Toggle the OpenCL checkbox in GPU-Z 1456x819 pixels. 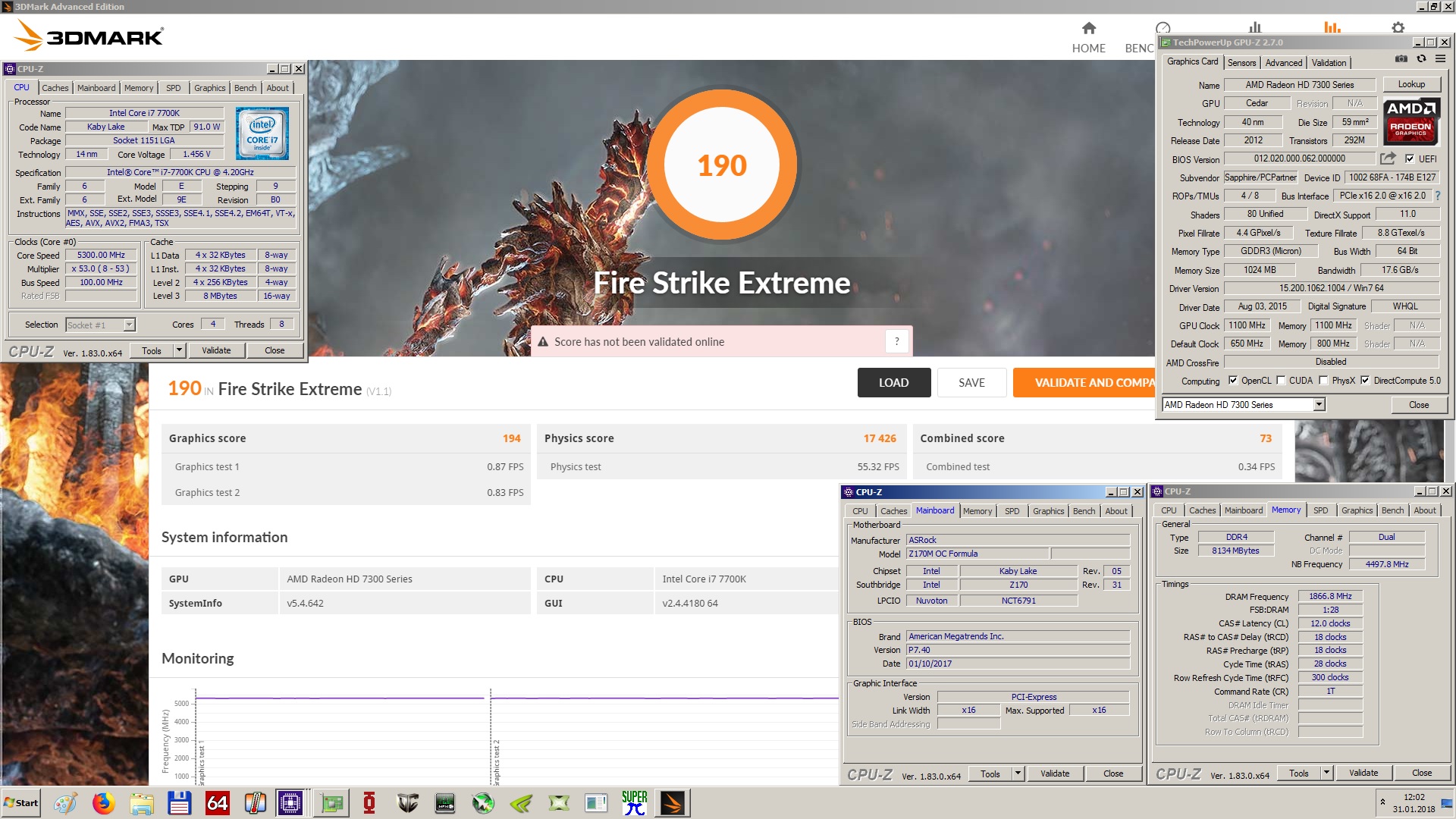tap(1233, 381)
